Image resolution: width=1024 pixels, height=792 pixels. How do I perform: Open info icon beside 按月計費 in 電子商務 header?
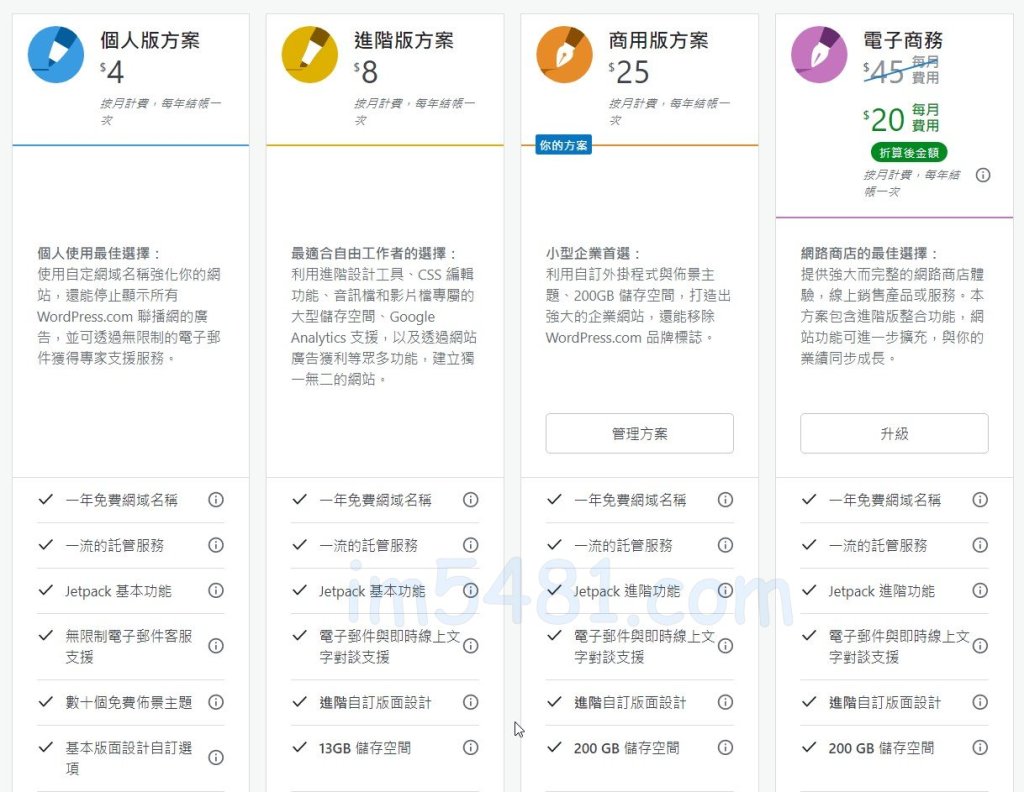pyautogui.click(x=983, y=176)
